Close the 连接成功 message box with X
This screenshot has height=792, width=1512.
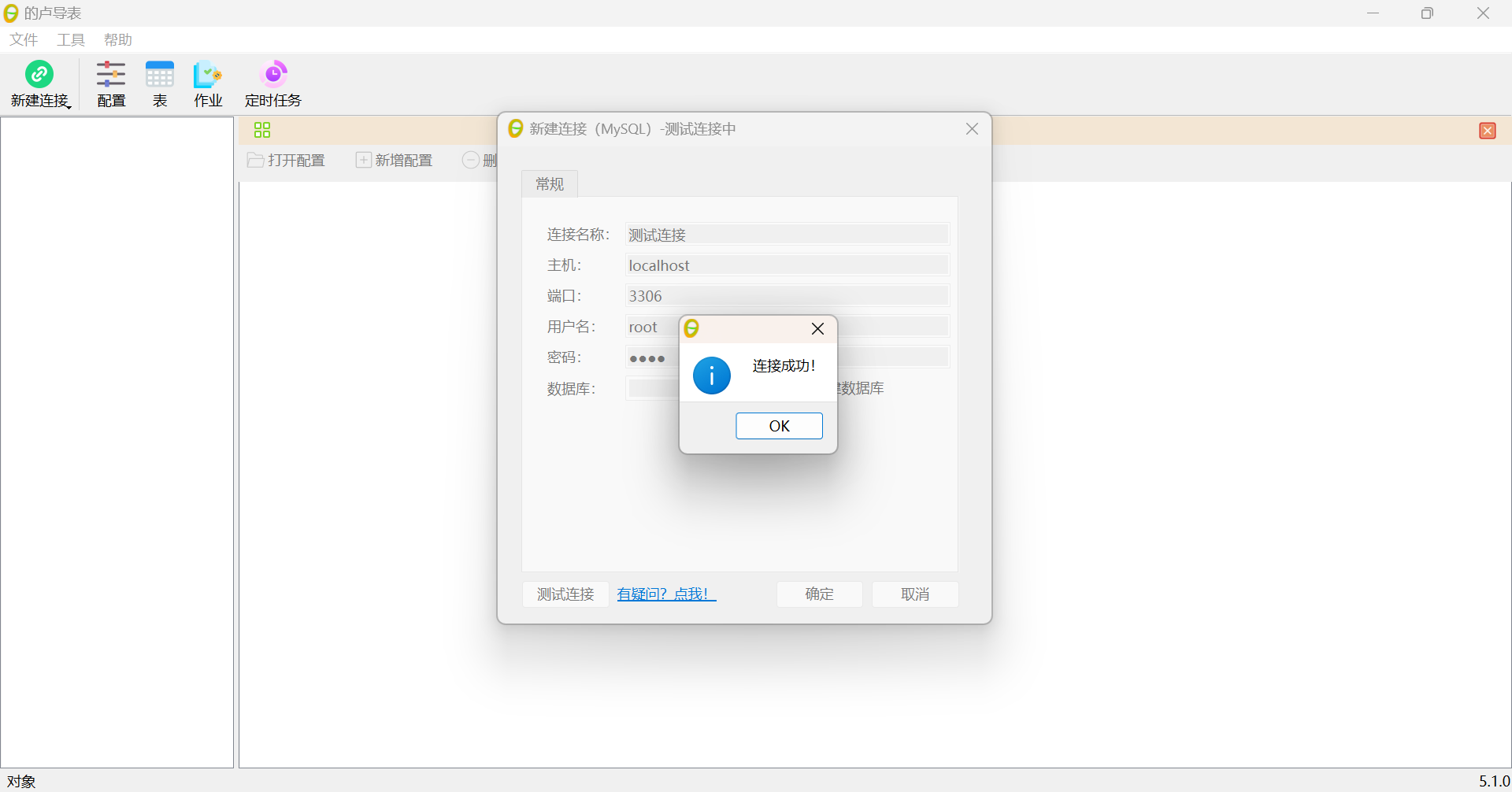click(x=817, y=329)
